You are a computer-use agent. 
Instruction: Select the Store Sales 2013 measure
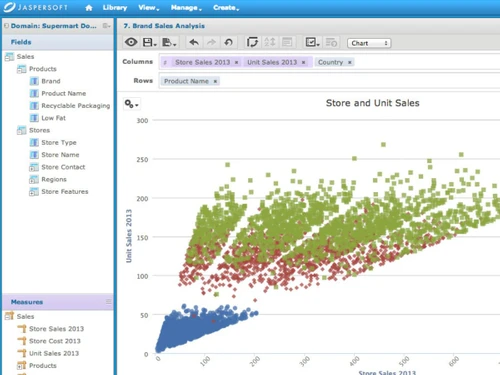(56, 329)
